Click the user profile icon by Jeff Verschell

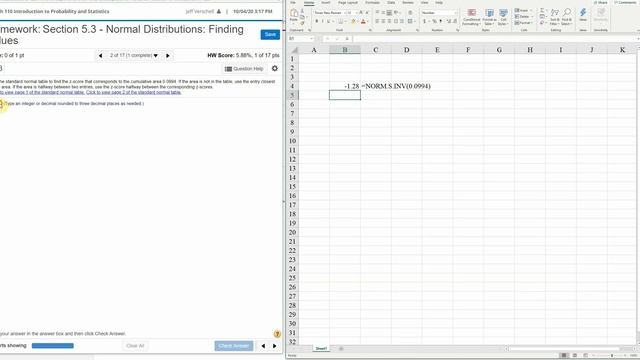point(219,11)
